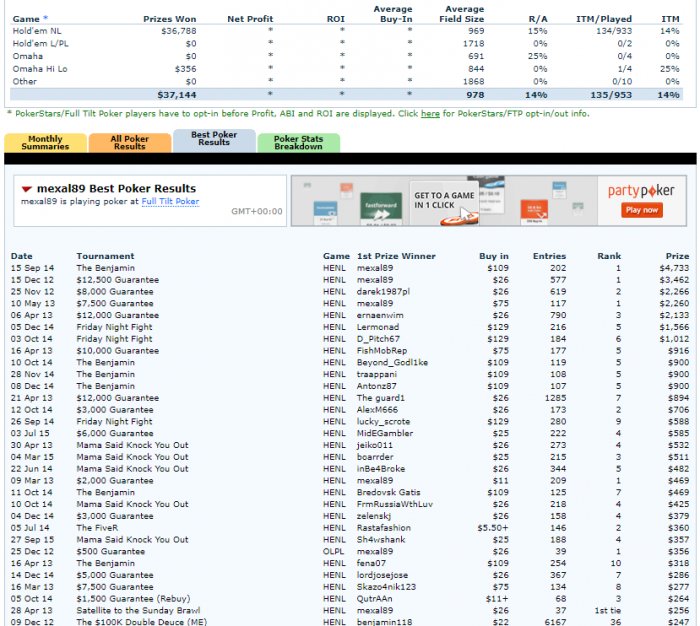Click the poker chip cursor graphic in banner
The height and width of the screenshot is (626, 700).
pyautogui.click(x=460, y=217)
